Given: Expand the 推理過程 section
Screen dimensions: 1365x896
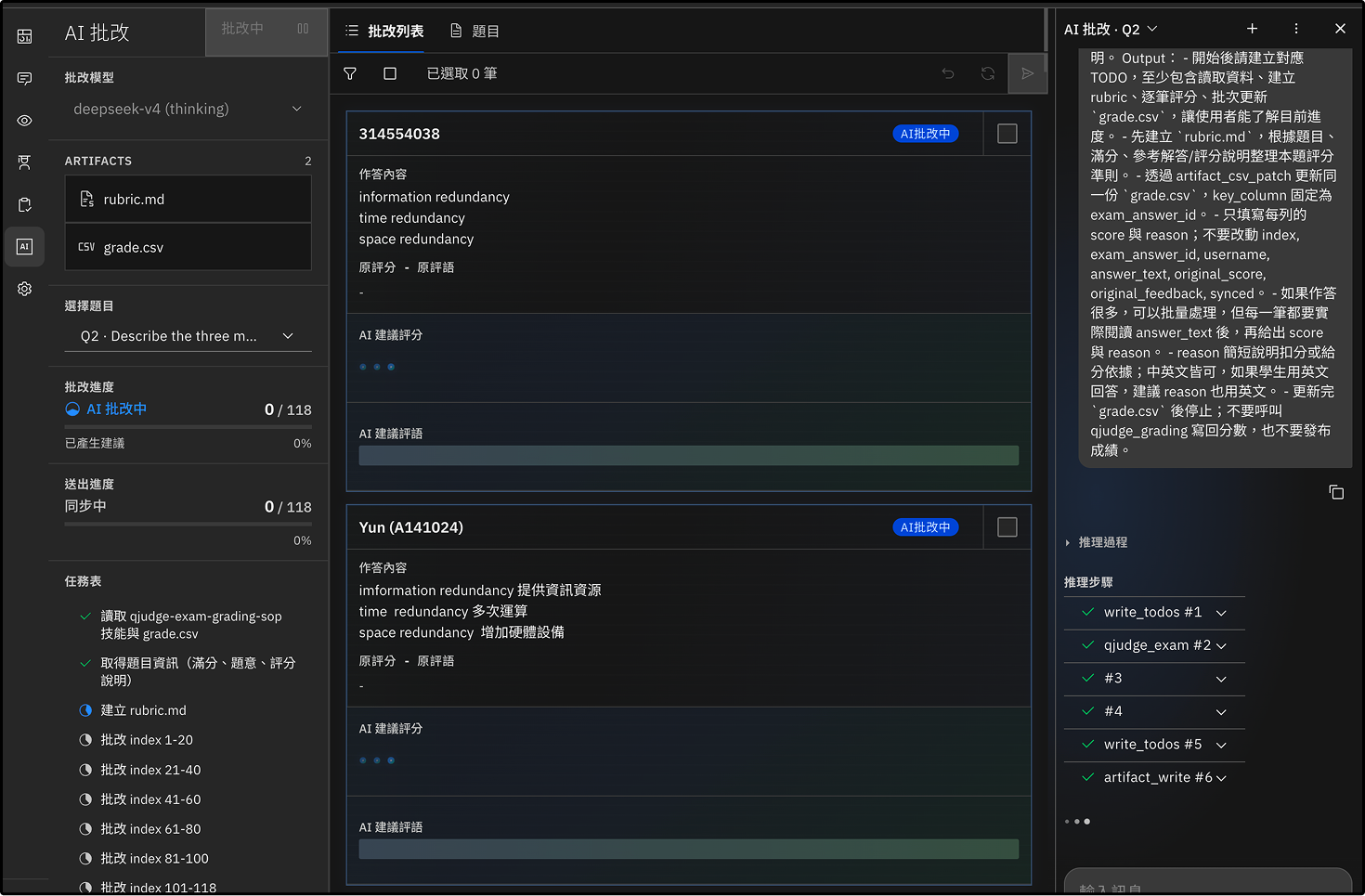Looking at the screenshot, I should tap(1097, 542).
